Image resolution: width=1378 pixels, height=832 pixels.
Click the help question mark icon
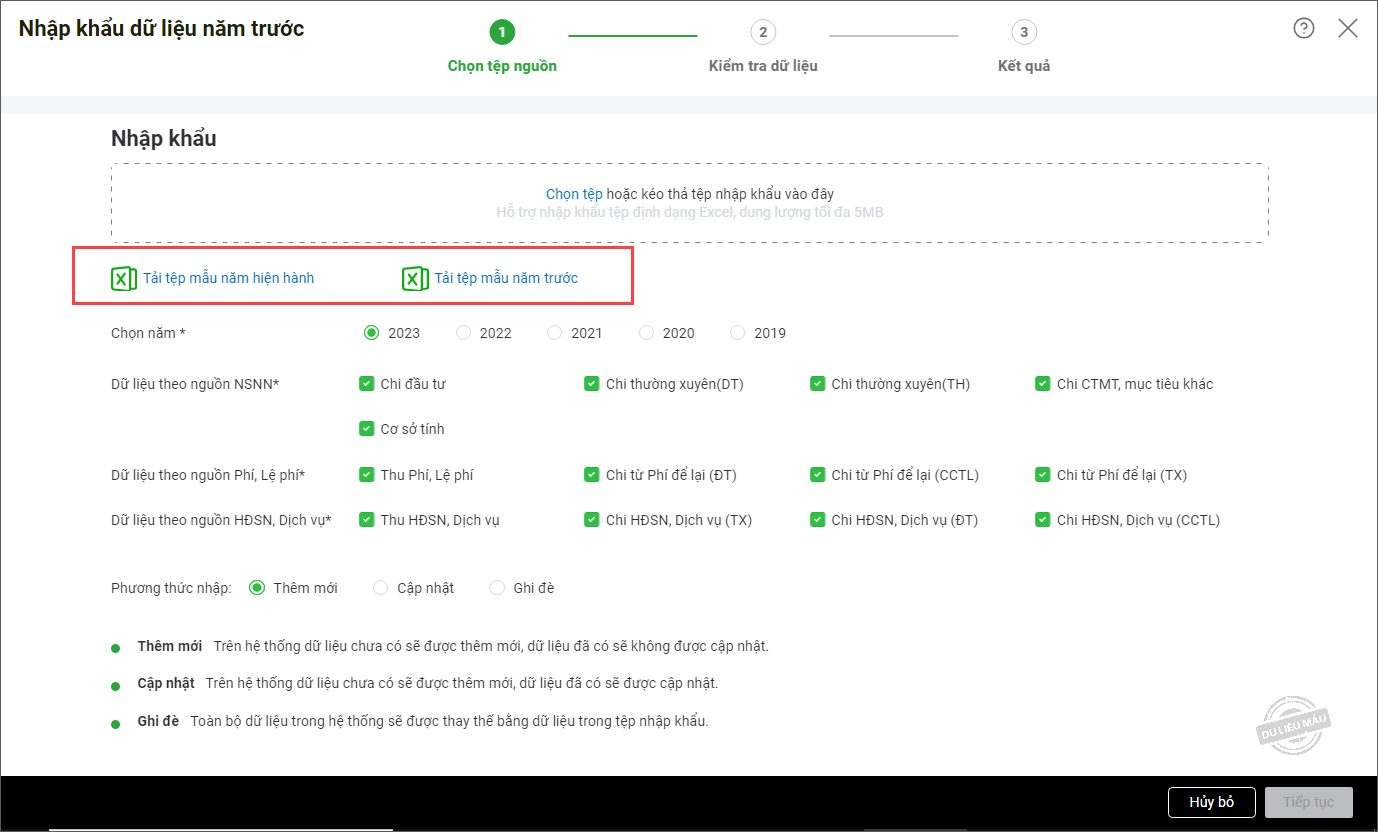[1303, 28]
